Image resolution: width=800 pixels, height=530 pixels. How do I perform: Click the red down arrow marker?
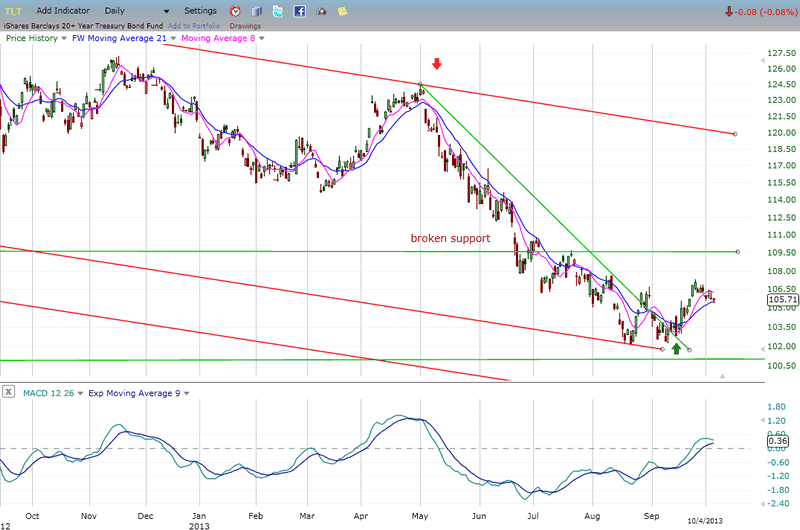tap(436, 64)
